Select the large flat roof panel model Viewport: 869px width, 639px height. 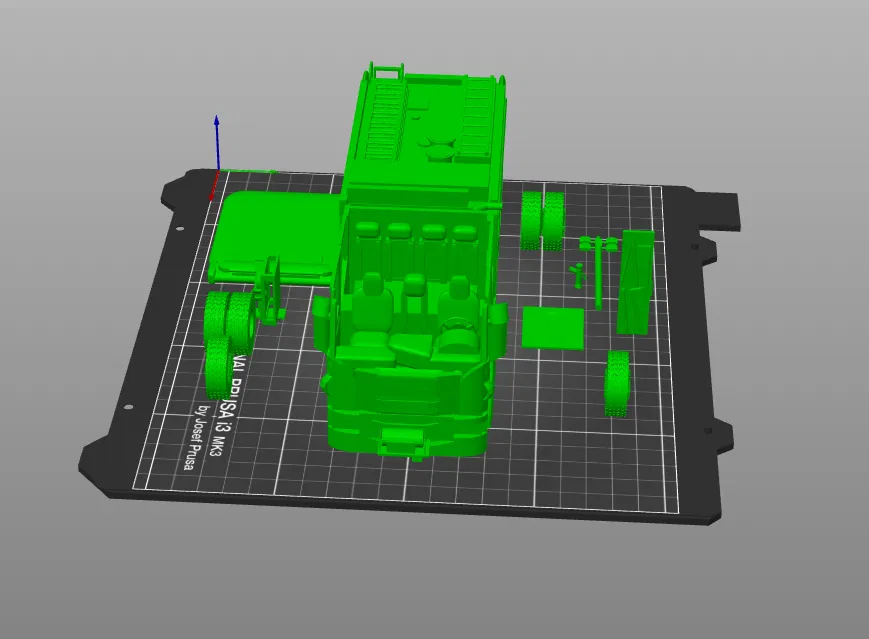[277, 236]
